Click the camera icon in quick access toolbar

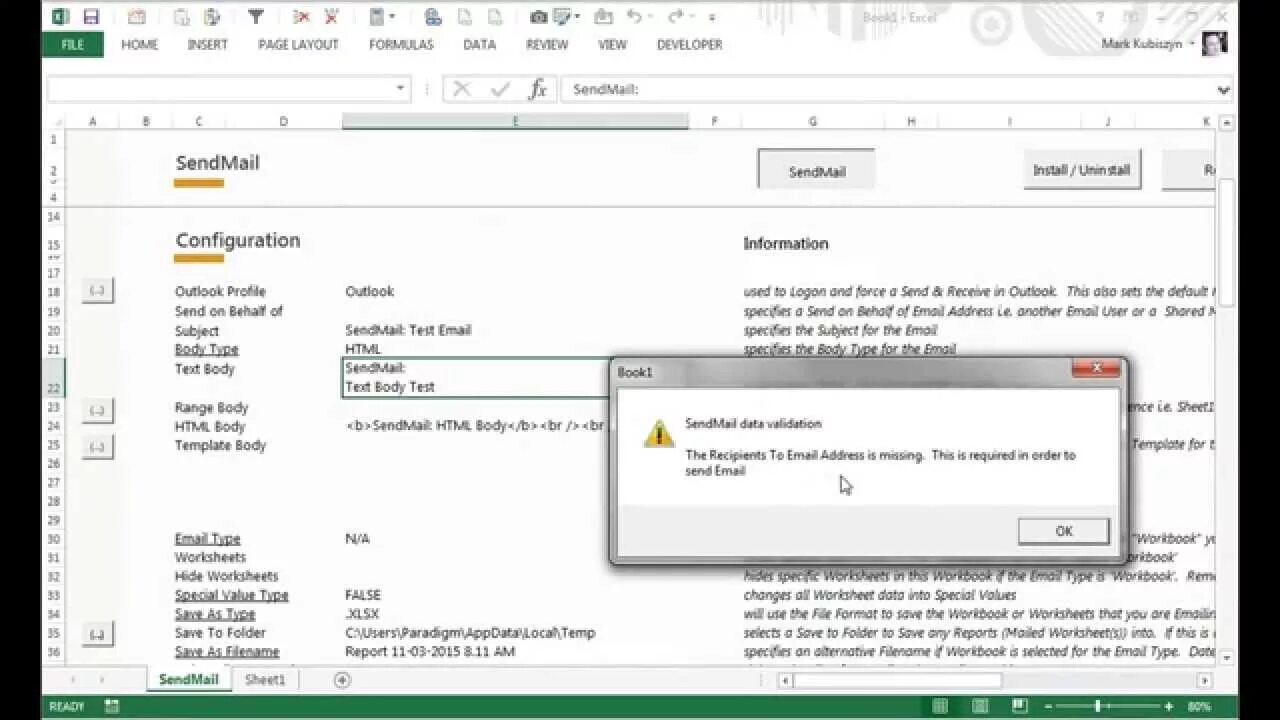[538, 17]
